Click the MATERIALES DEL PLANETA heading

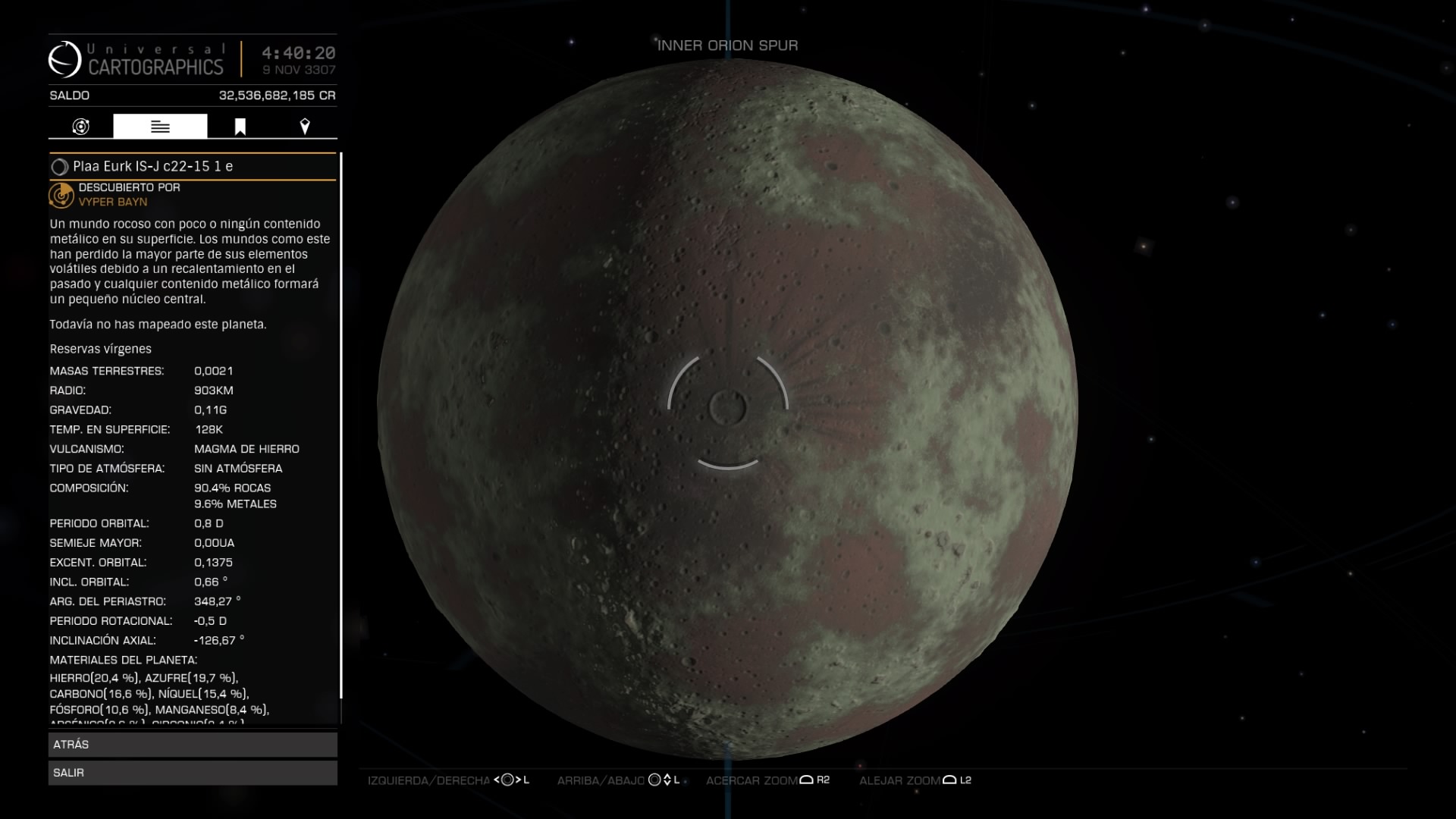tap(124, 661)
